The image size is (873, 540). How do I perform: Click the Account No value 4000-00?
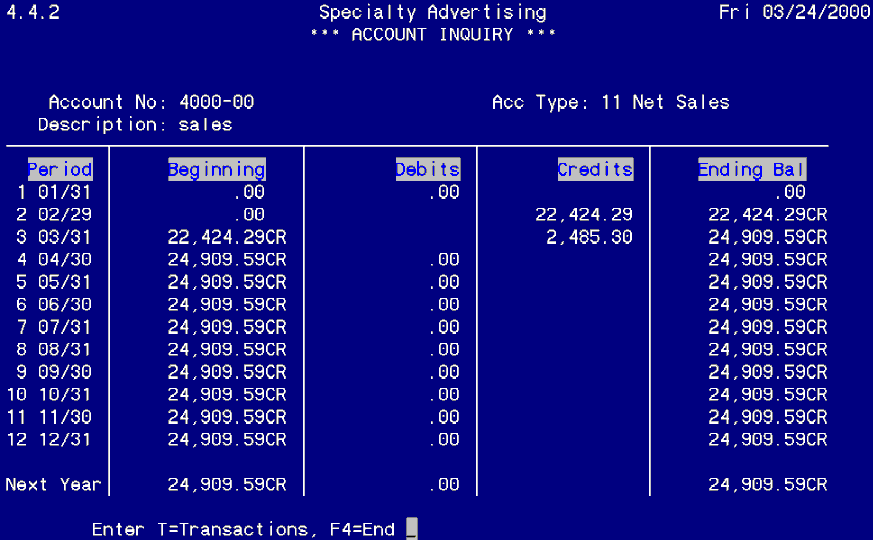217,102
